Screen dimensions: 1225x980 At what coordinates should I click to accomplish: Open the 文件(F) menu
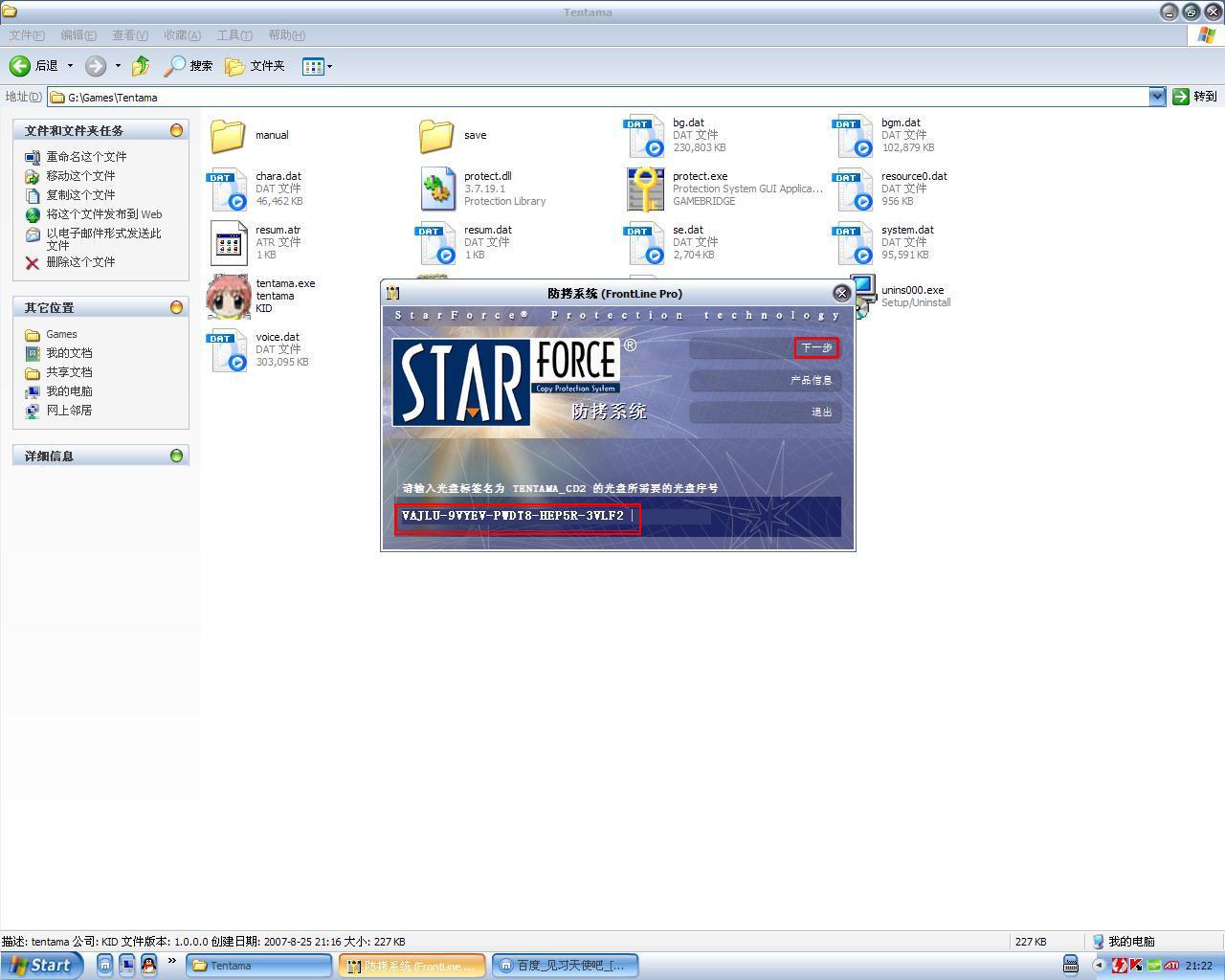[x=27, y=35]
